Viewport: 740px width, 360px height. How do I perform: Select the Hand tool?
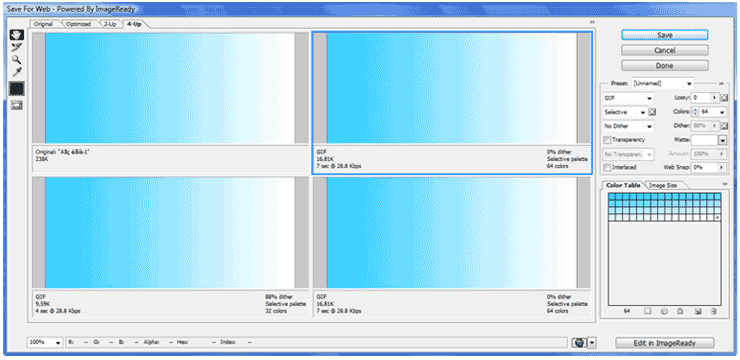(x=17, y=35)
